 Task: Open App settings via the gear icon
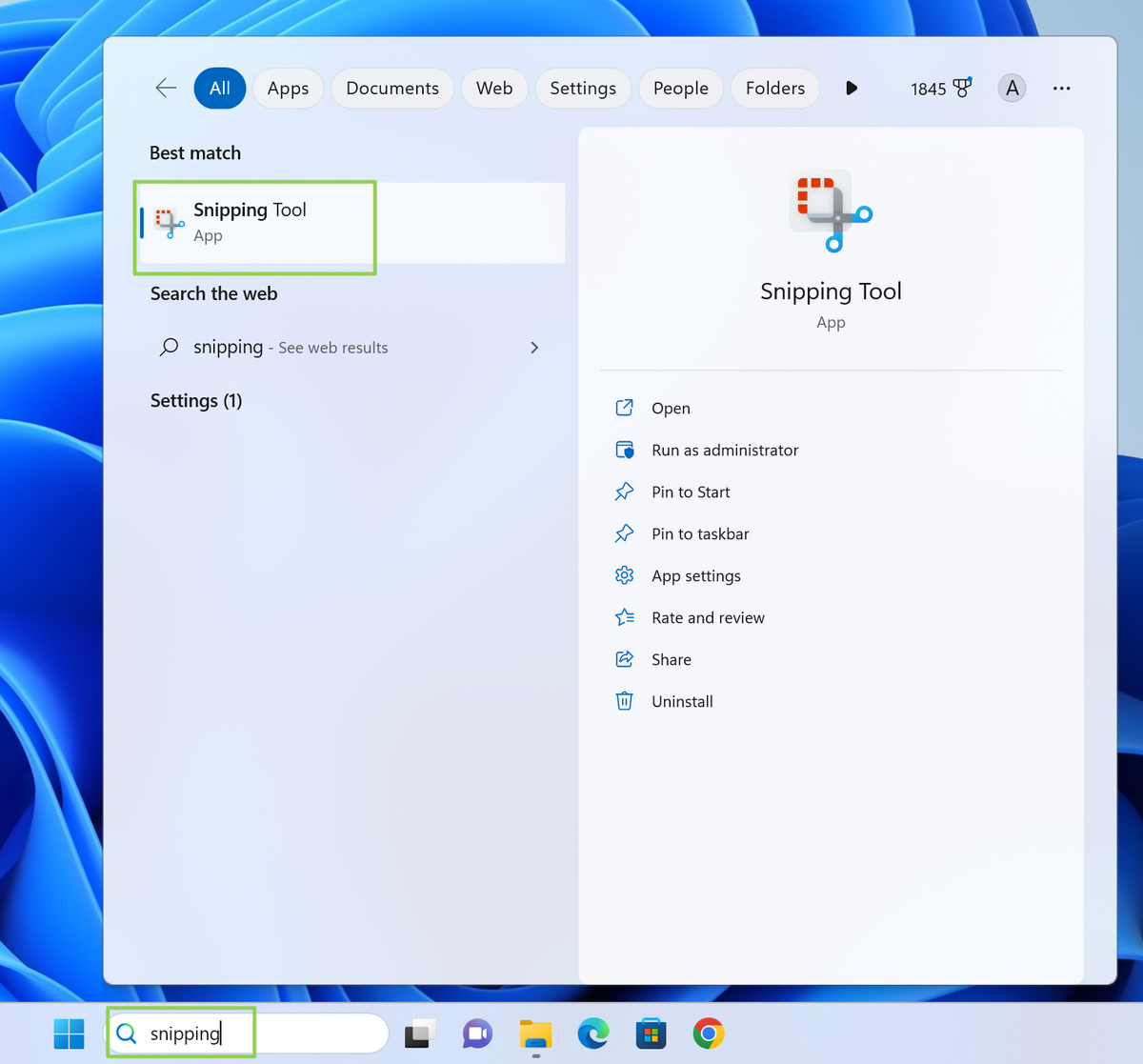[x=624, y=575]
